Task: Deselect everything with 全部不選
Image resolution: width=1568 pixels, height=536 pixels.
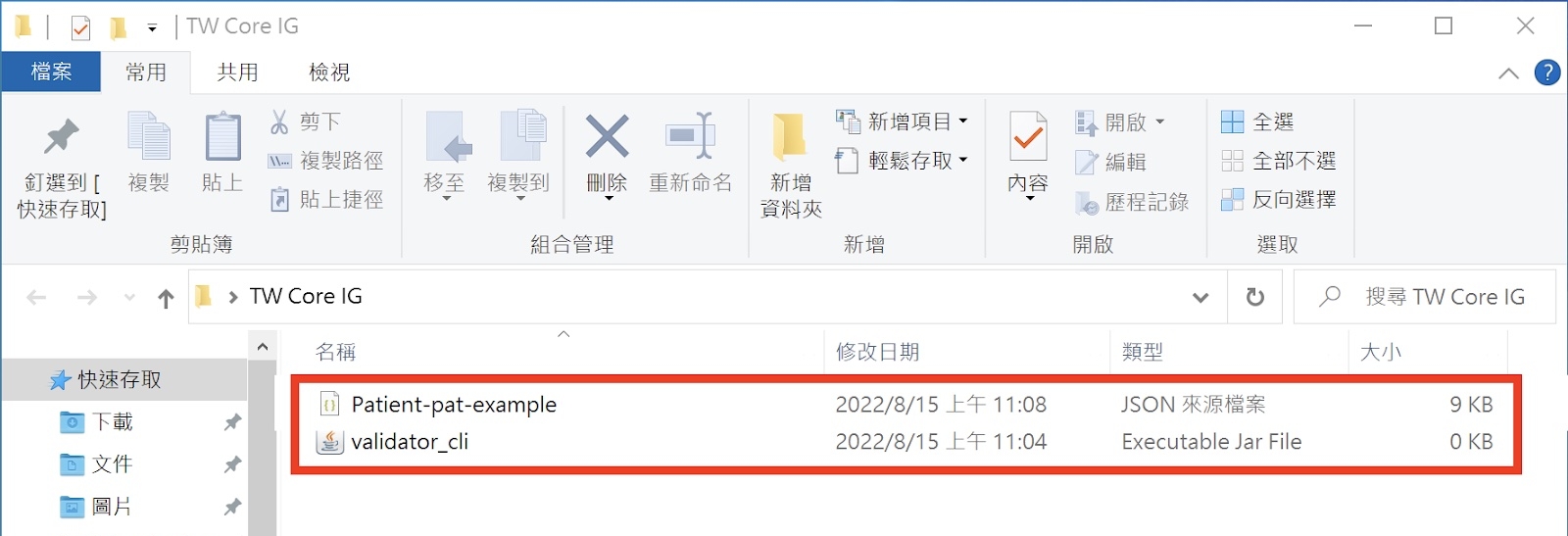Action: pyautogui.click(x=1278, y=161)
